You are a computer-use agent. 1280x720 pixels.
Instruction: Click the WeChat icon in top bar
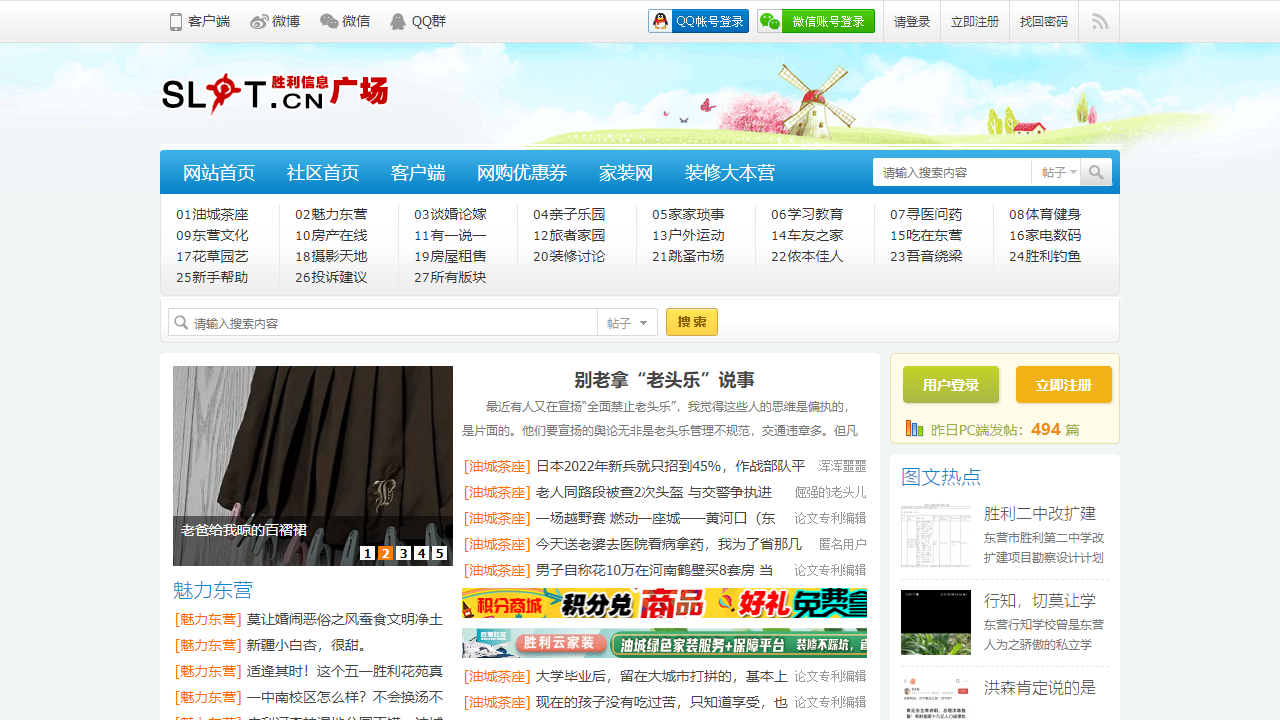pos(329,22)
